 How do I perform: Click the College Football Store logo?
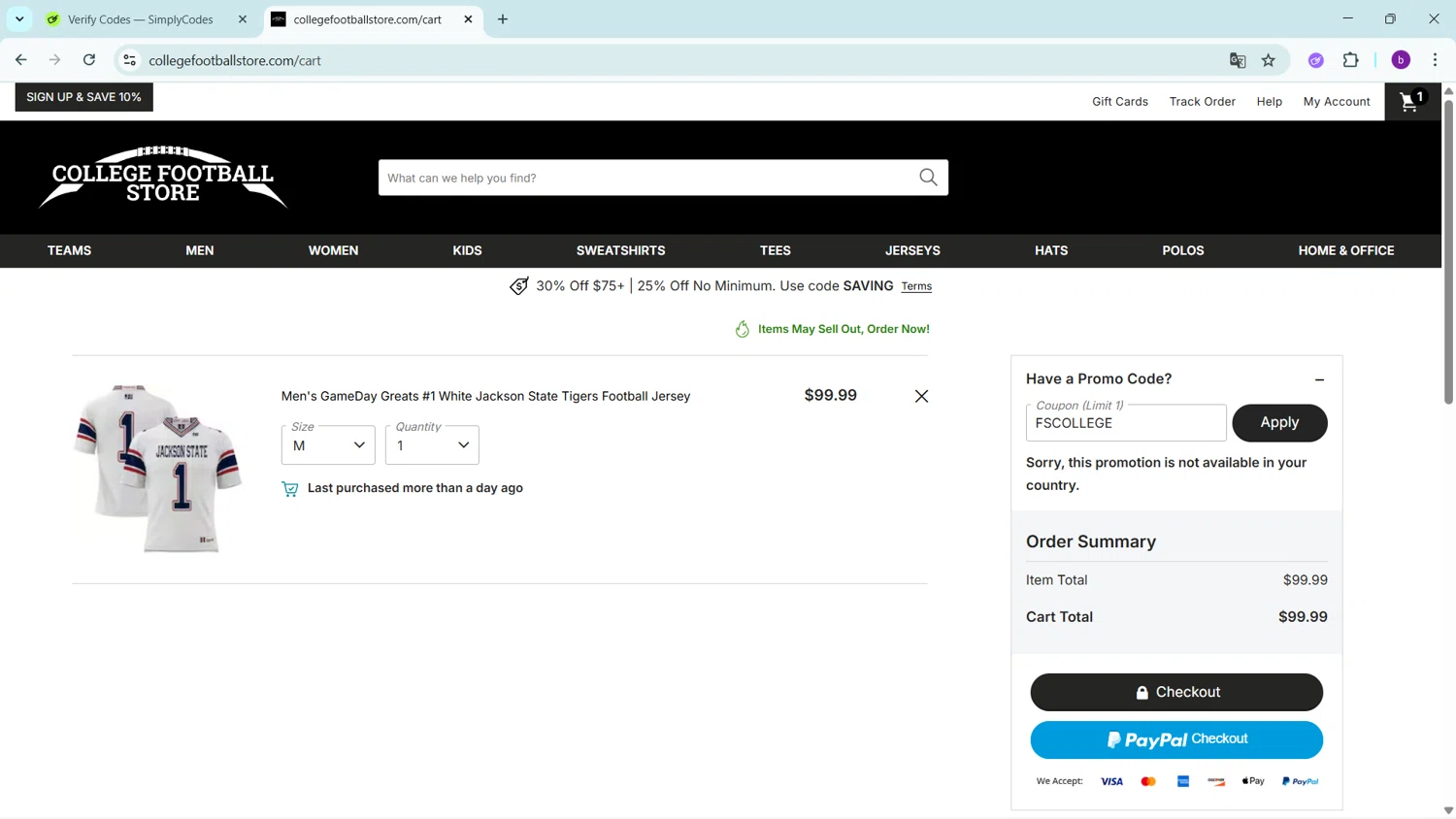(x=163, y=178)
